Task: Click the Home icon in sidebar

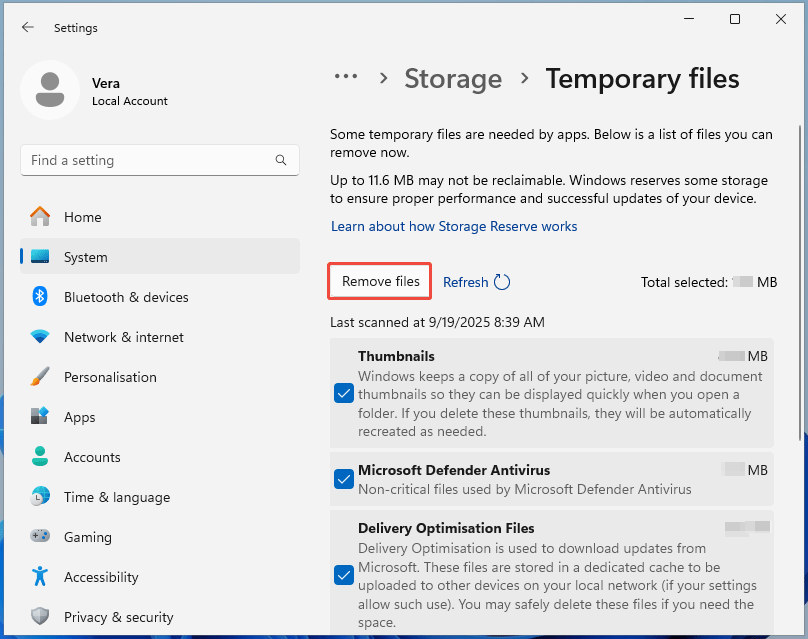Action: tap(40, 217)
